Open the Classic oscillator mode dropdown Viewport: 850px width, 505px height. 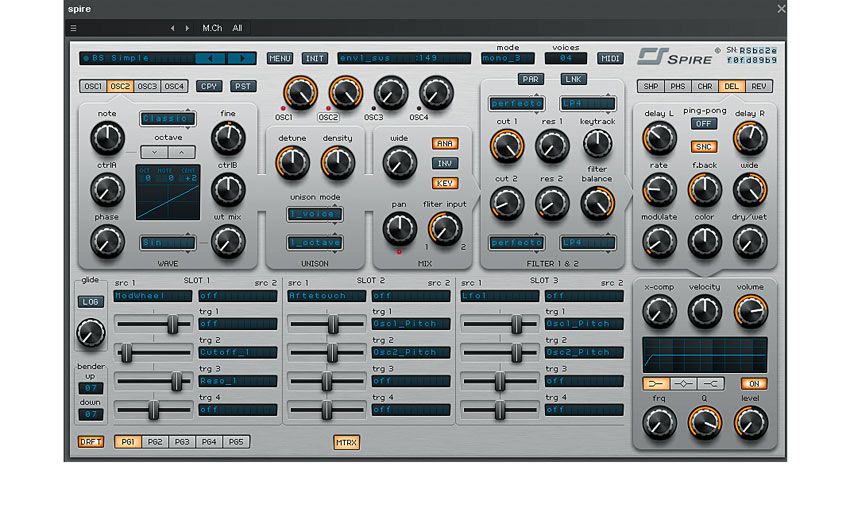pyautogui.click(x=168, y=118)
